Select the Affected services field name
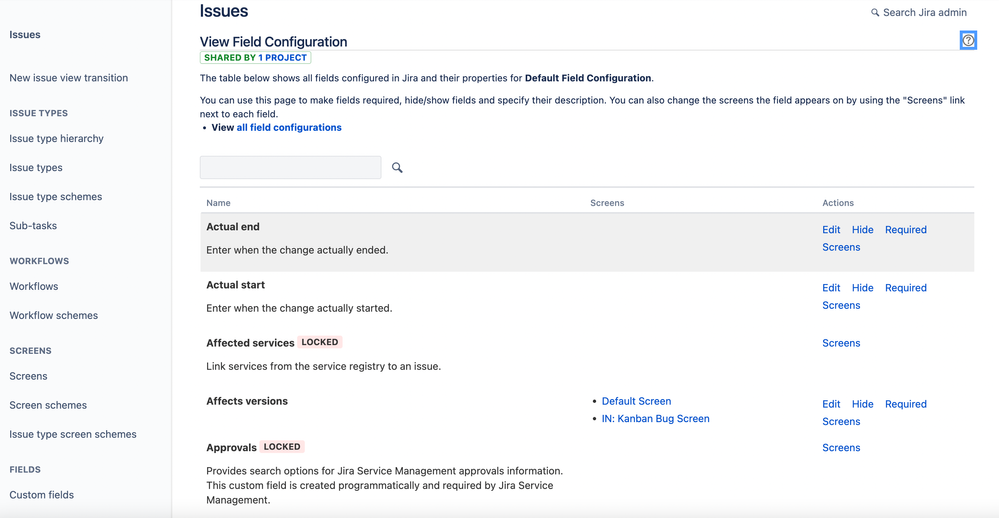The image size is (999, 518). pyautogui.click(x=250, y=343)
